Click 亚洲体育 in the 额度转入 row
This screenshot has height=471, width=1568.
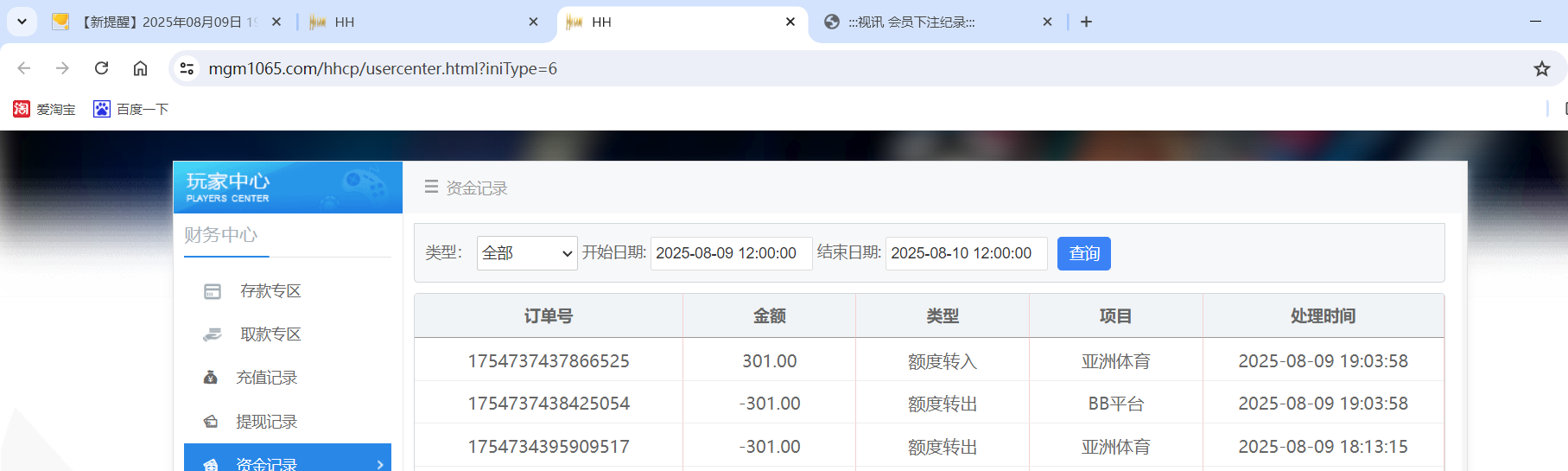pos(1115,361)
